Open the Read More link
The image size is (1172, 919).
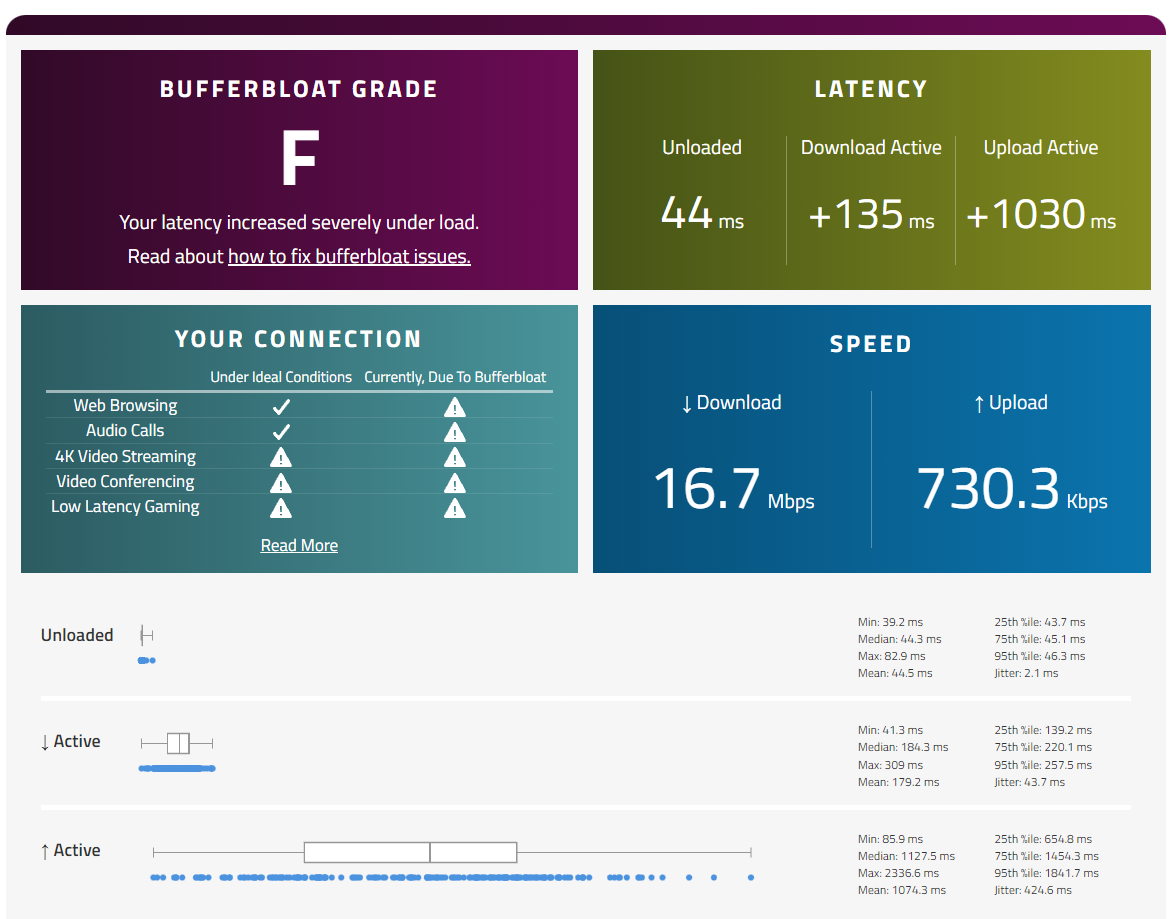point(299,545)
